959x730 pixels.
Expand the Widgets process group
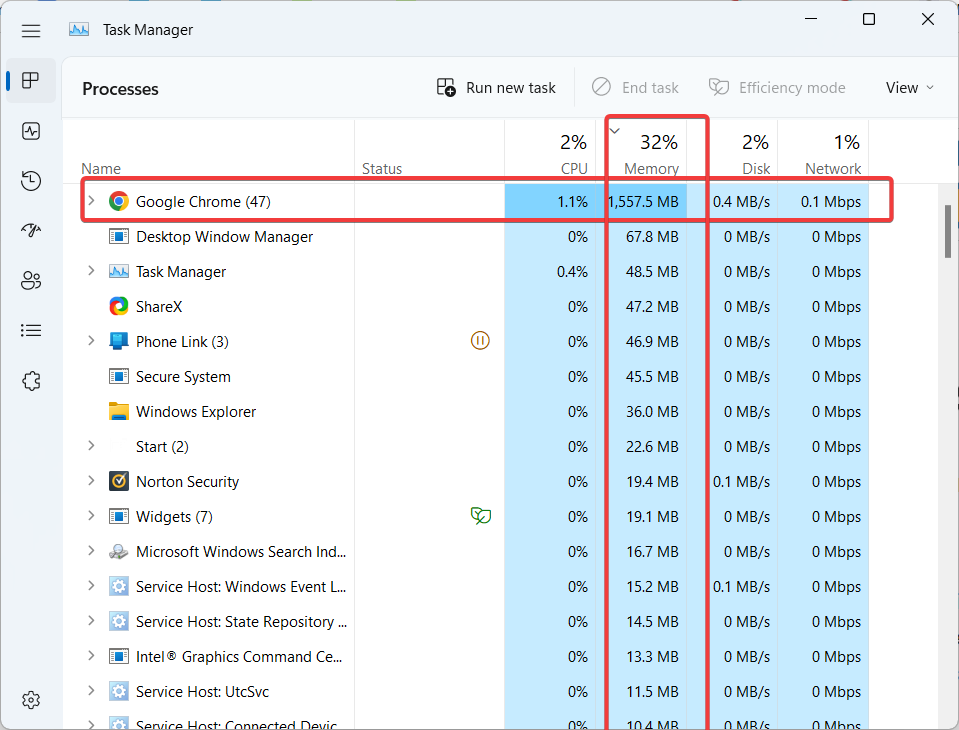91,516
